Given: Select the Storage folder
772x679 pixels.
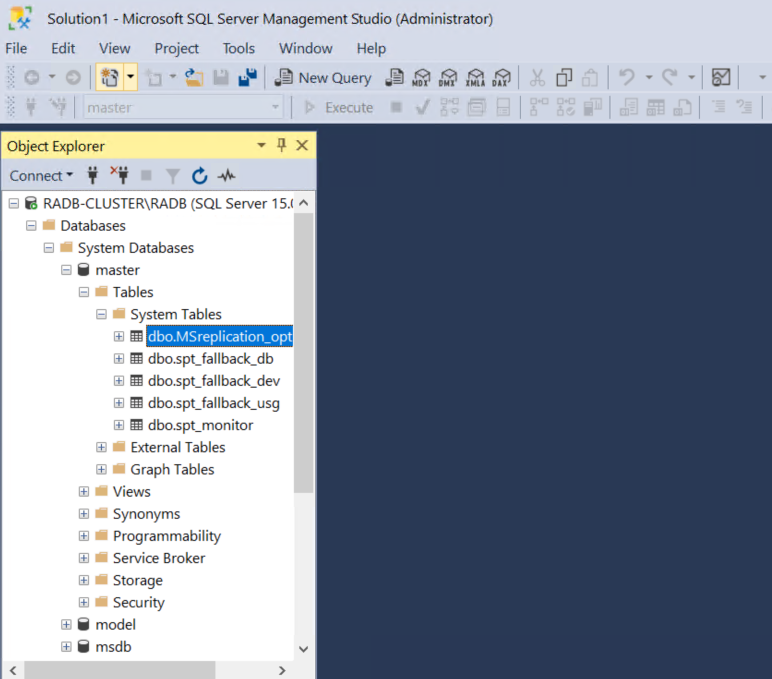Looking at the screenshot, I should [x=137, y=580].
